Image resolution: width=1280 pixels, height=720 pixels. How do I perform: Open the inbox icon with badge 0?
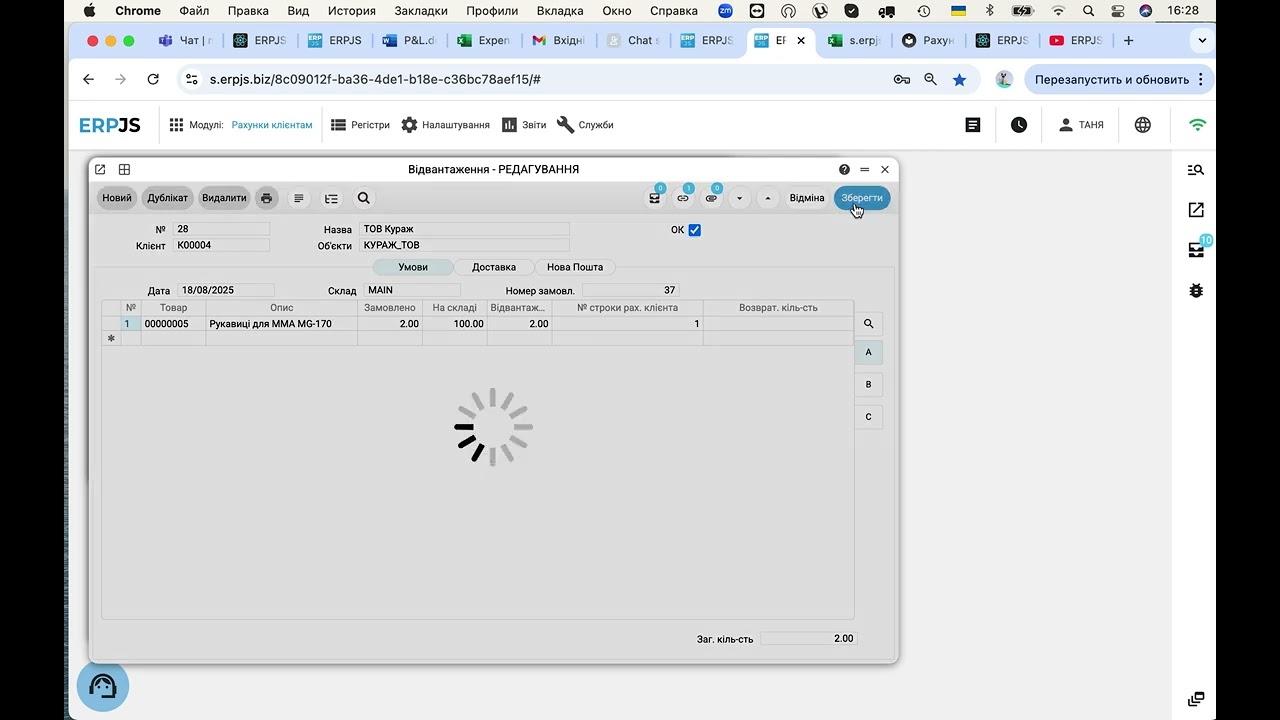tap(655, 198)
